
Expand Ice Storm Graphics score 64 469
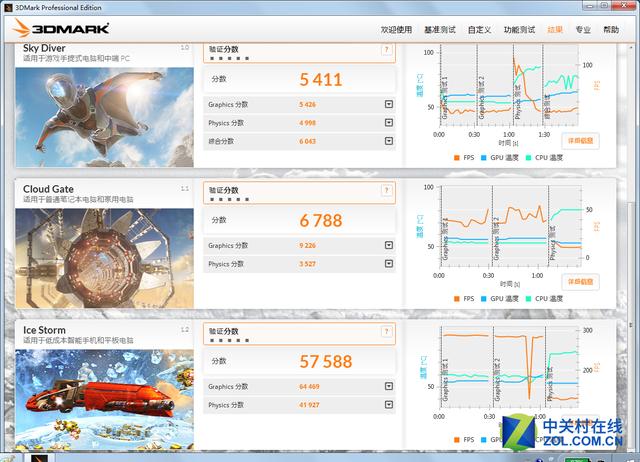[x=389, y=386]
